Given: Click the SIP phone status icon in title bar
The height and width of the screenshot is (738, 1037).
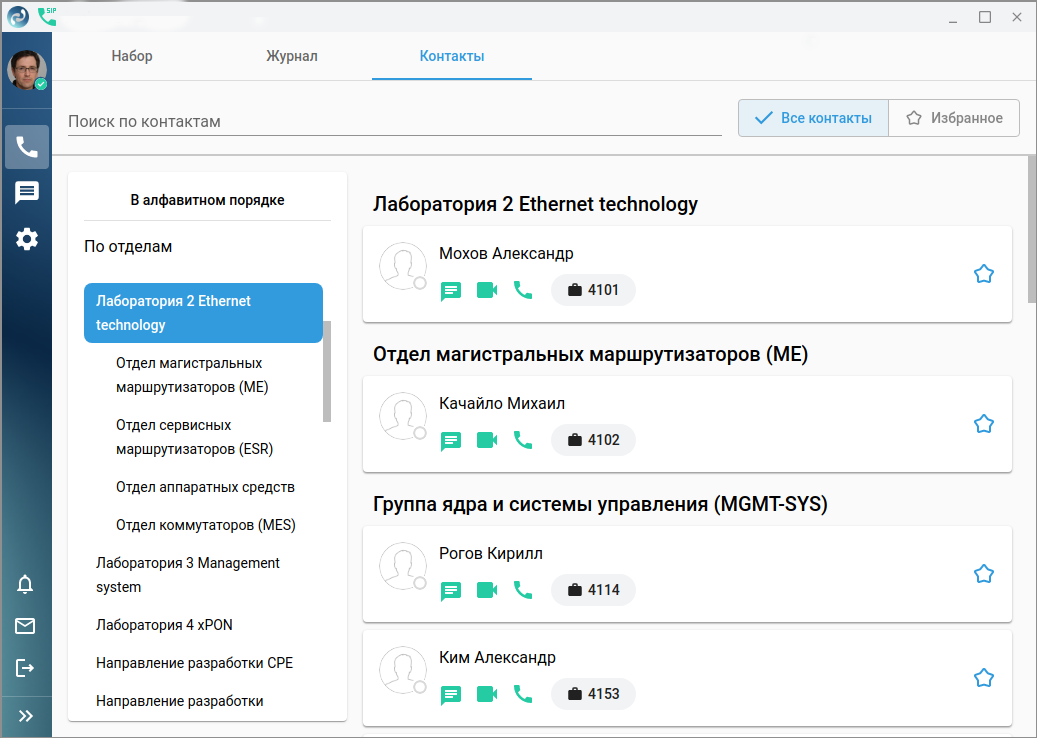Looking at the screenshot, I should click(x=48, y=16).
